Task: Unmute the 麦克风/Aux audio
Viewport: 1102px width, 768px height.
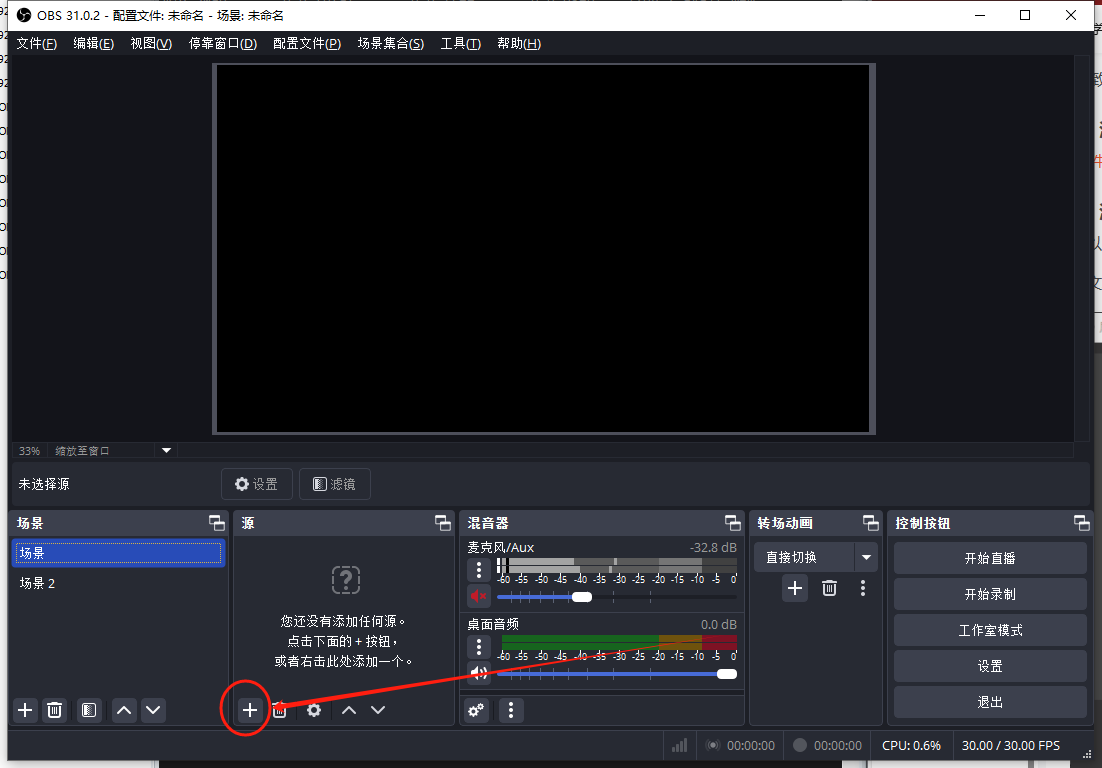Action: click(x=479, y=597)
